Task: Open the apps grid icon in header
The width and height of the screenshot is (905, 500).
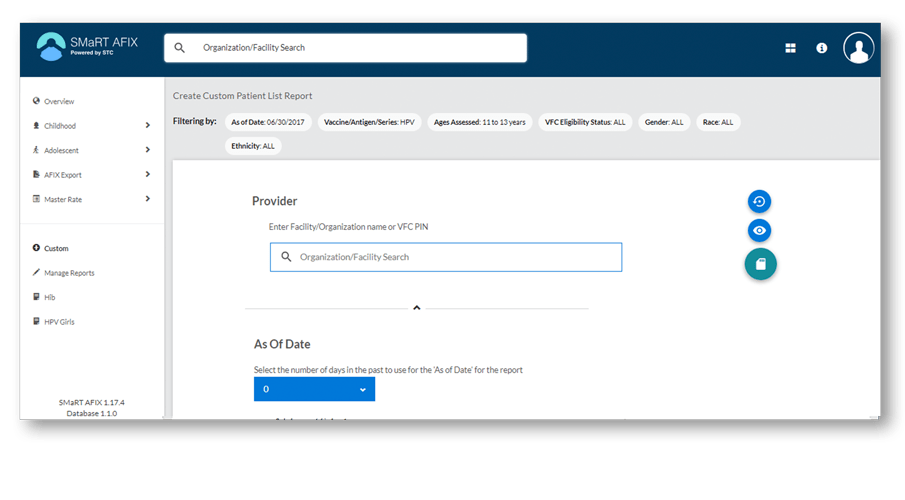Action: coord(790,48)
